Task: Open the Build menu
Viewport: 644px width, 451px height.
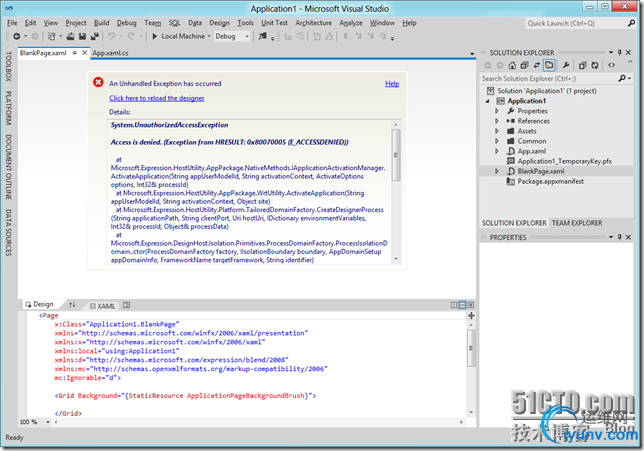Action: pyautogui.click(x=101, y=23)
